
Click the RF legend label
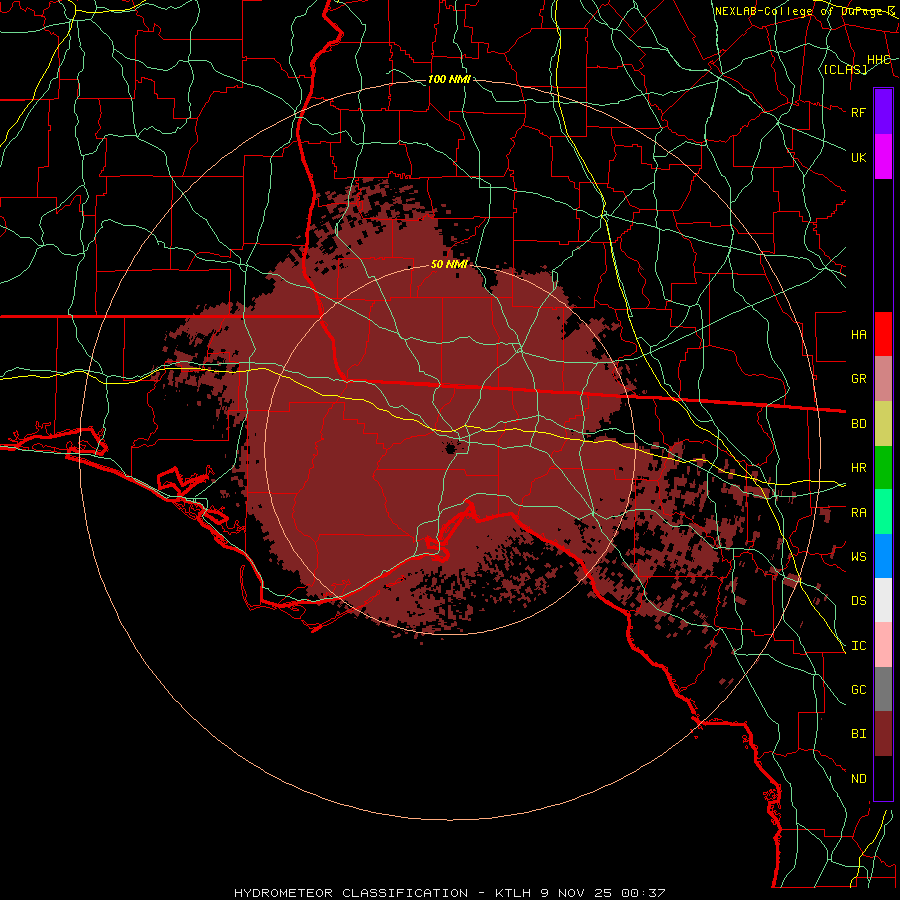pyautogui.click(x=858, y=112)
